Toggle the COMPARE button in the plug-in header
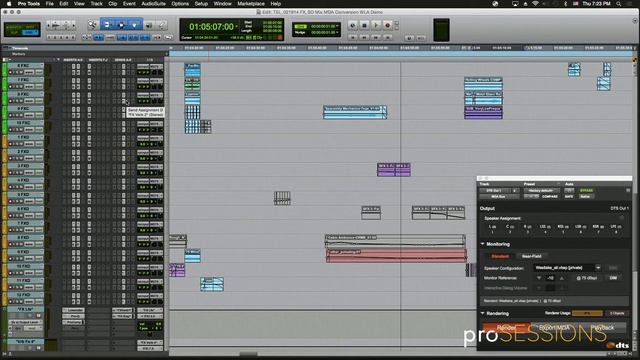The width and height of the screenshot is (640, 360). [550, 197]
